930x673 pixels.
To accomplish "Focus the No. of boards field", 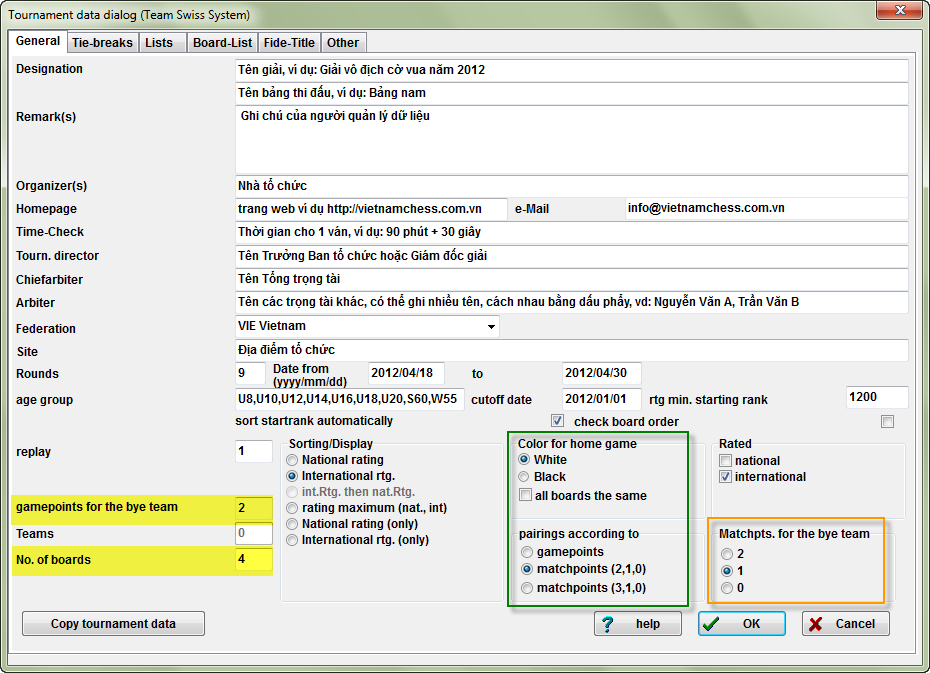I will pyautogui.click(x=254, y=559).
